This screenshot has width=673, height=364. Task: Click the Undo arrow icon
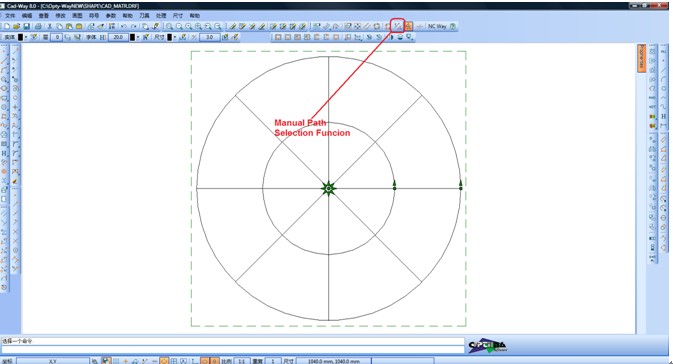[124, 26]
